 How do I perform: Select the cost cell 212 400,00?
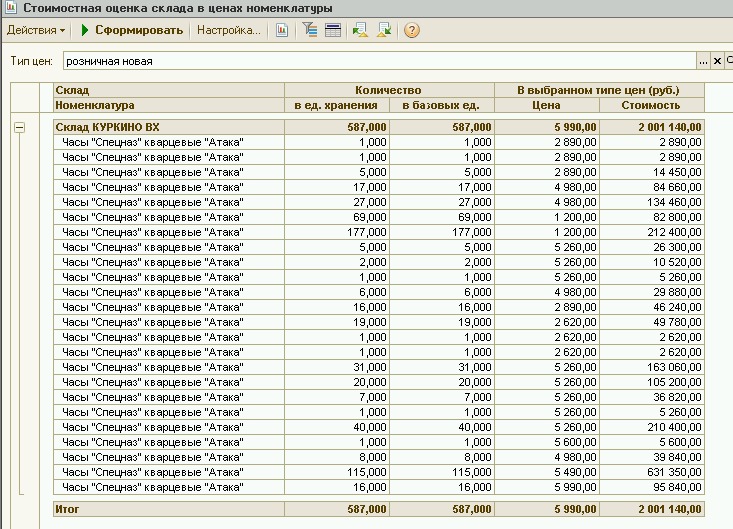652,232
